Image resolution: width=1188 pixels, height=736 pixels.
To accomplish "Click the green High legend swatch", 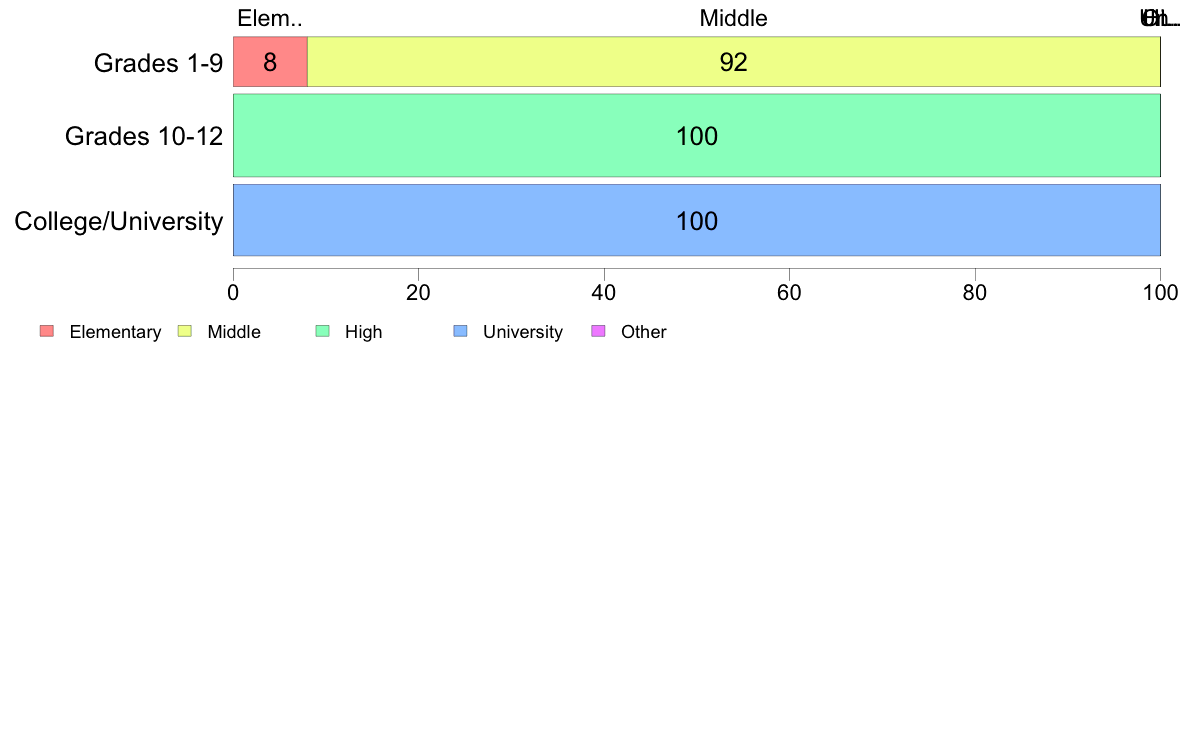I will [323, 331].
